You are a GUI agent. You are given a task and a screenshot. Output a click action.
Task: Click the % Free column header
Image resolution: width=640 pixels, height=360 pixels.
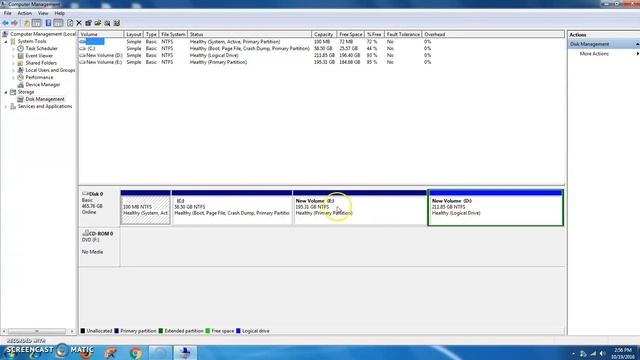[374, 35]
